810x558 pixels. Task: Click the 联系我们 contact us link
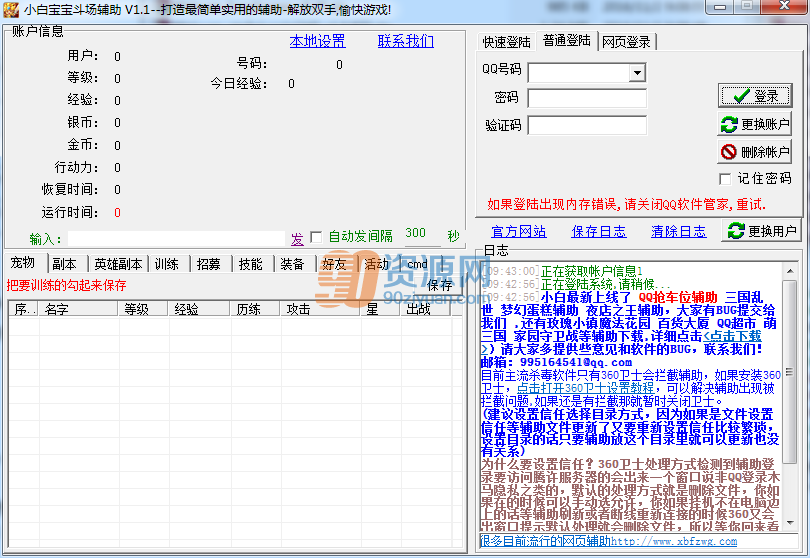coord(406,41)
